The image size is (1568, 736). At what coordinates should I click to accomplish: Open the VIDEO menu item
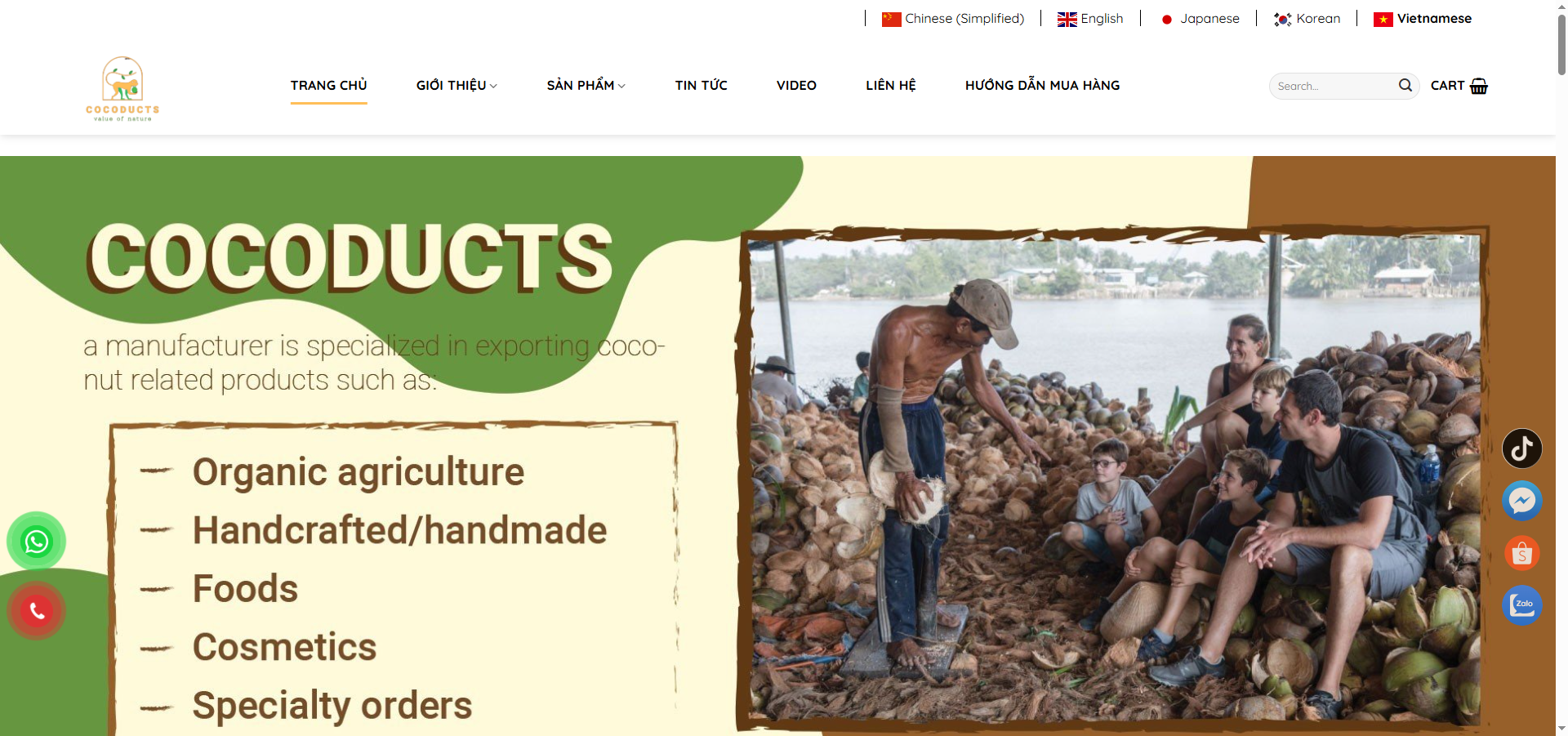(796, 85)
